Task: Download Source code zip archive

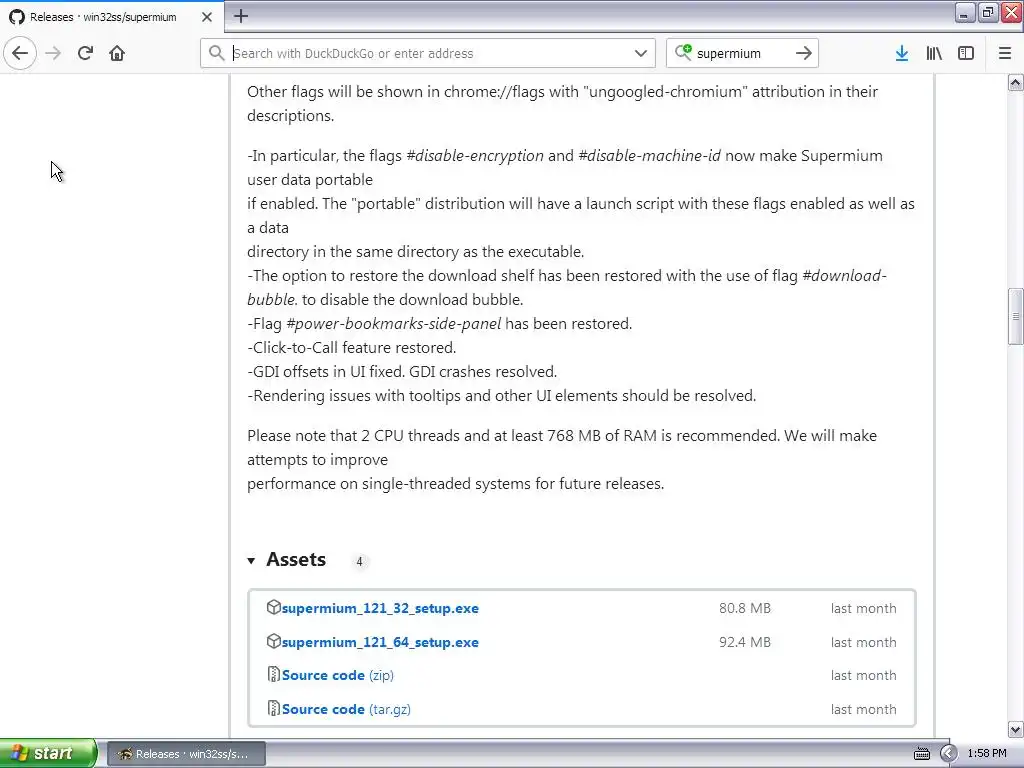Action: pyautogui.click(x=338, y=675)
